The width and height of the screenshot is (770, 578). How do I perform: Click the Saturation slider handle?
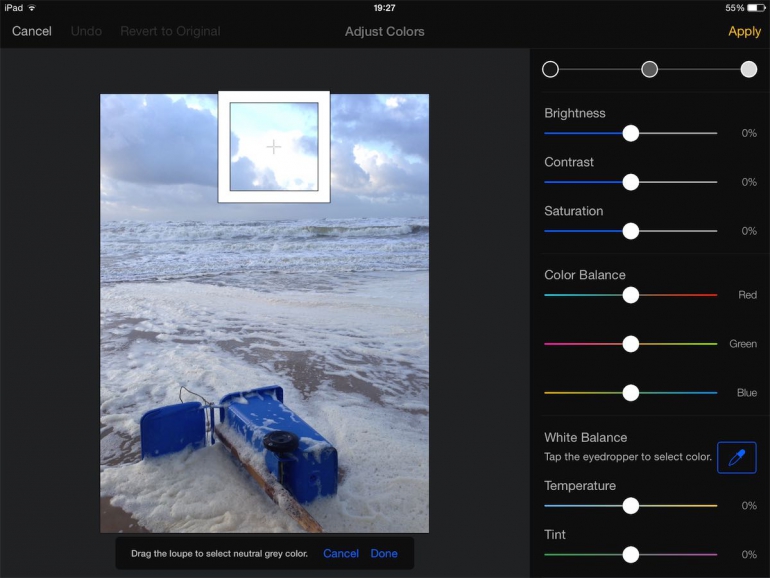(x=630, y=231)
